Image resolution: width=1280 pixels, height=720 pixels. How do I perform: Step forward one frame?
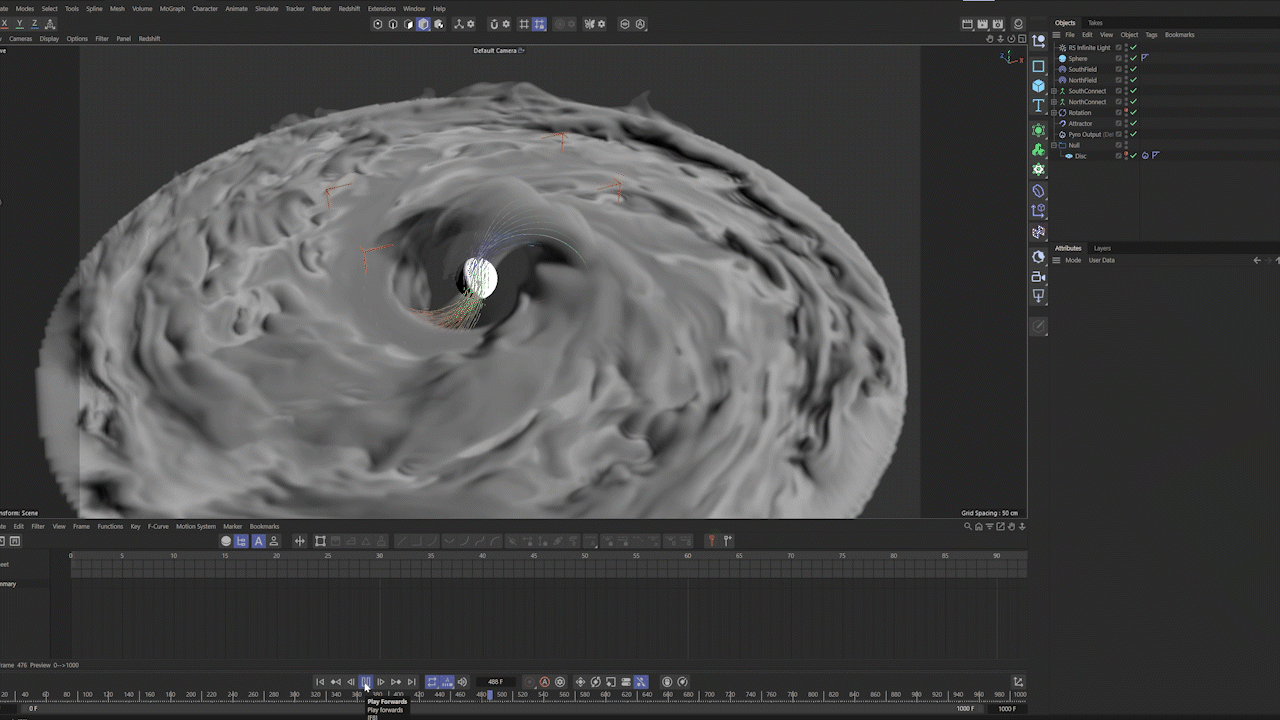(x=381, y=682)
